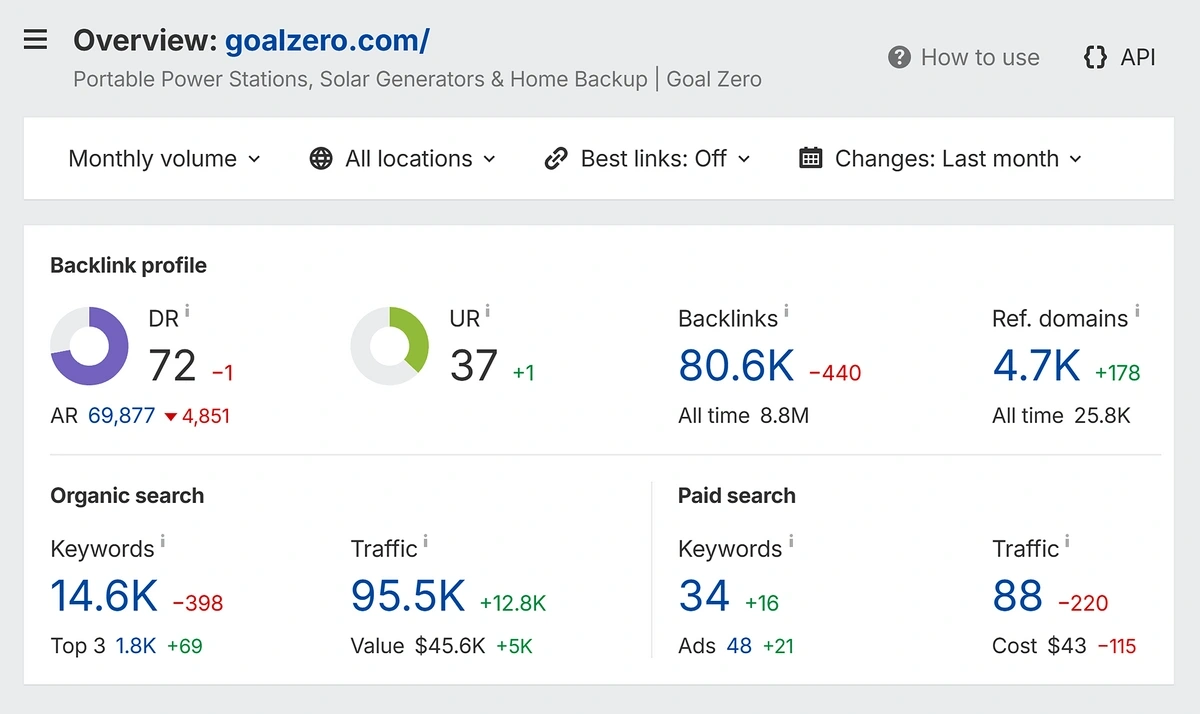Click info icon beside Organic search Traffic
This screenshot has height=714, width=1200.
pyautogui.click(x=425, y=542)
